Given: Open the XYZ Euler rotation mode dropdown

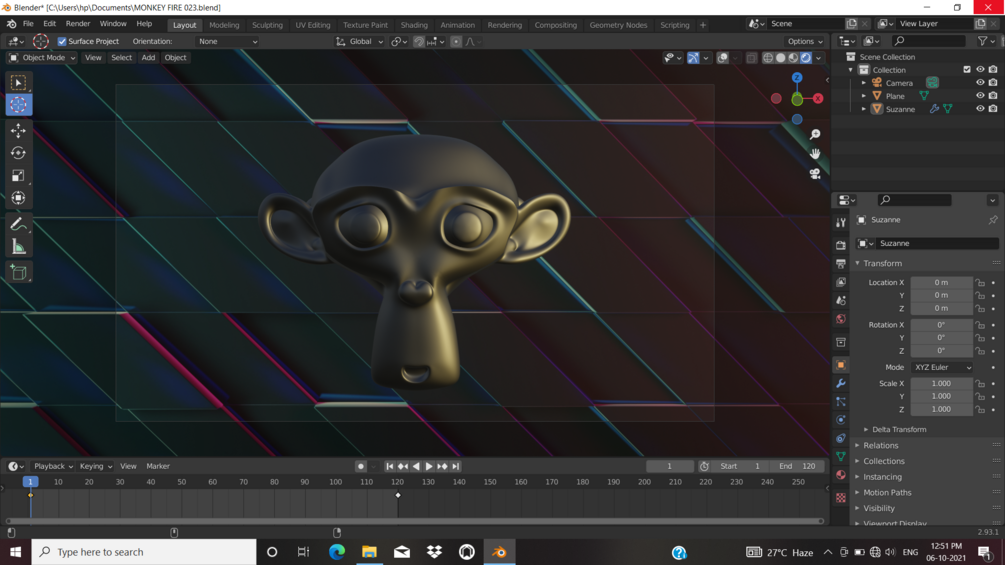Looking at the screenshot, I should [x=942, y=367].
